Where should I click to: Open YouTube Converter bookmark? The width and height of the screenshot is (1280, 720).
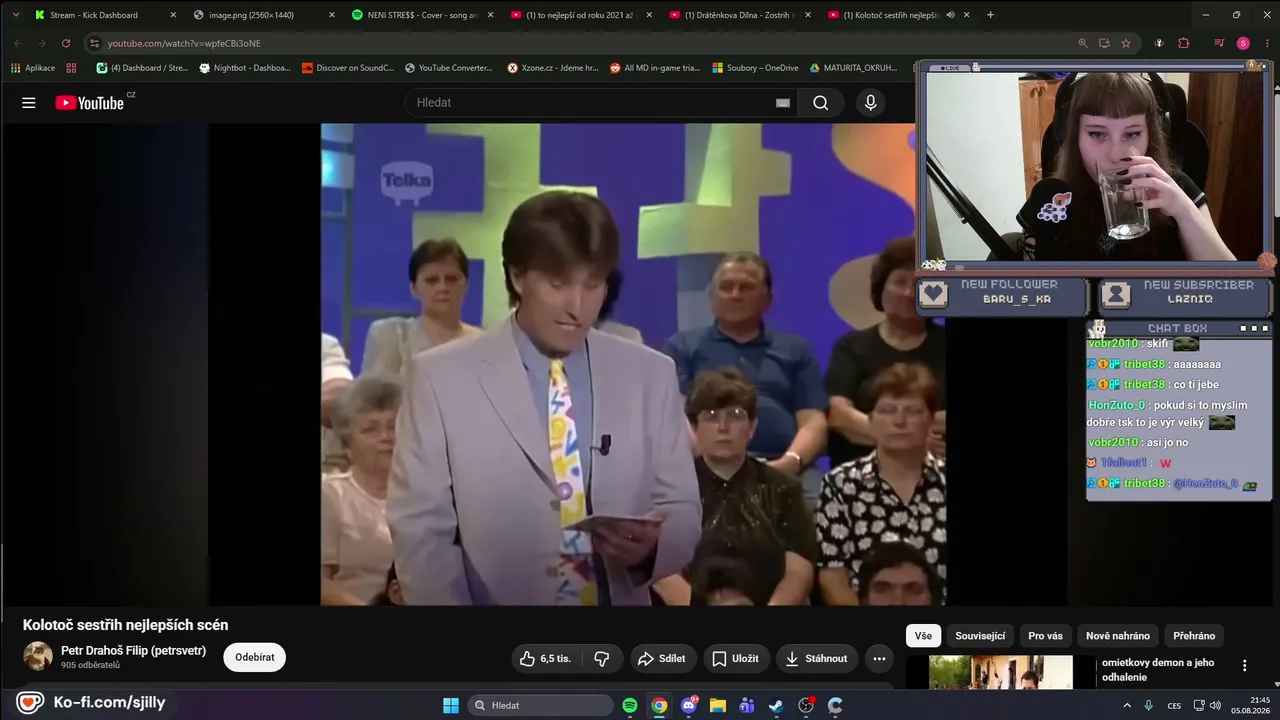tap(449, 68)
